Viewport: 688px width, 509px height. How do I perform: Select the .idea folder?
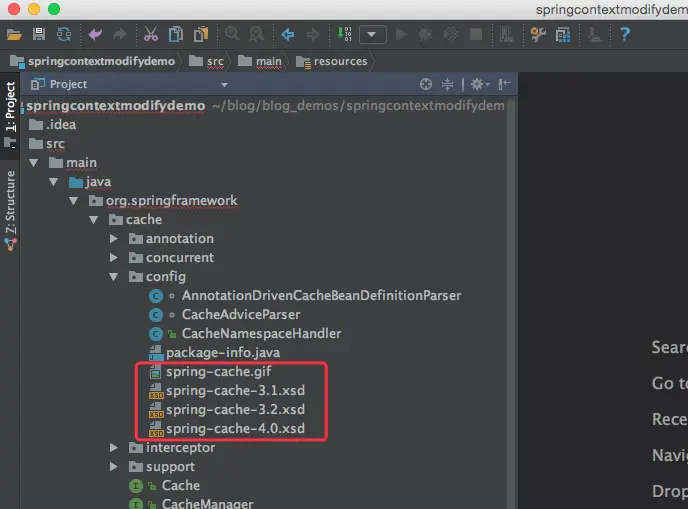[52, 125]
